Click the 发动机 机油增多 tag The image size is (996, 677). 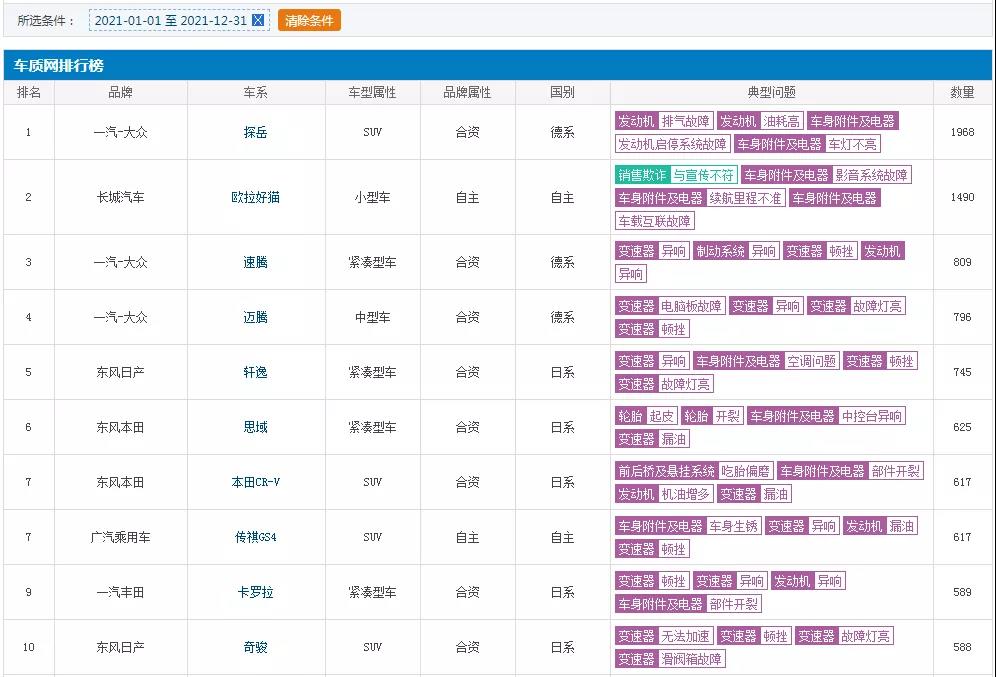coord(664,494)
